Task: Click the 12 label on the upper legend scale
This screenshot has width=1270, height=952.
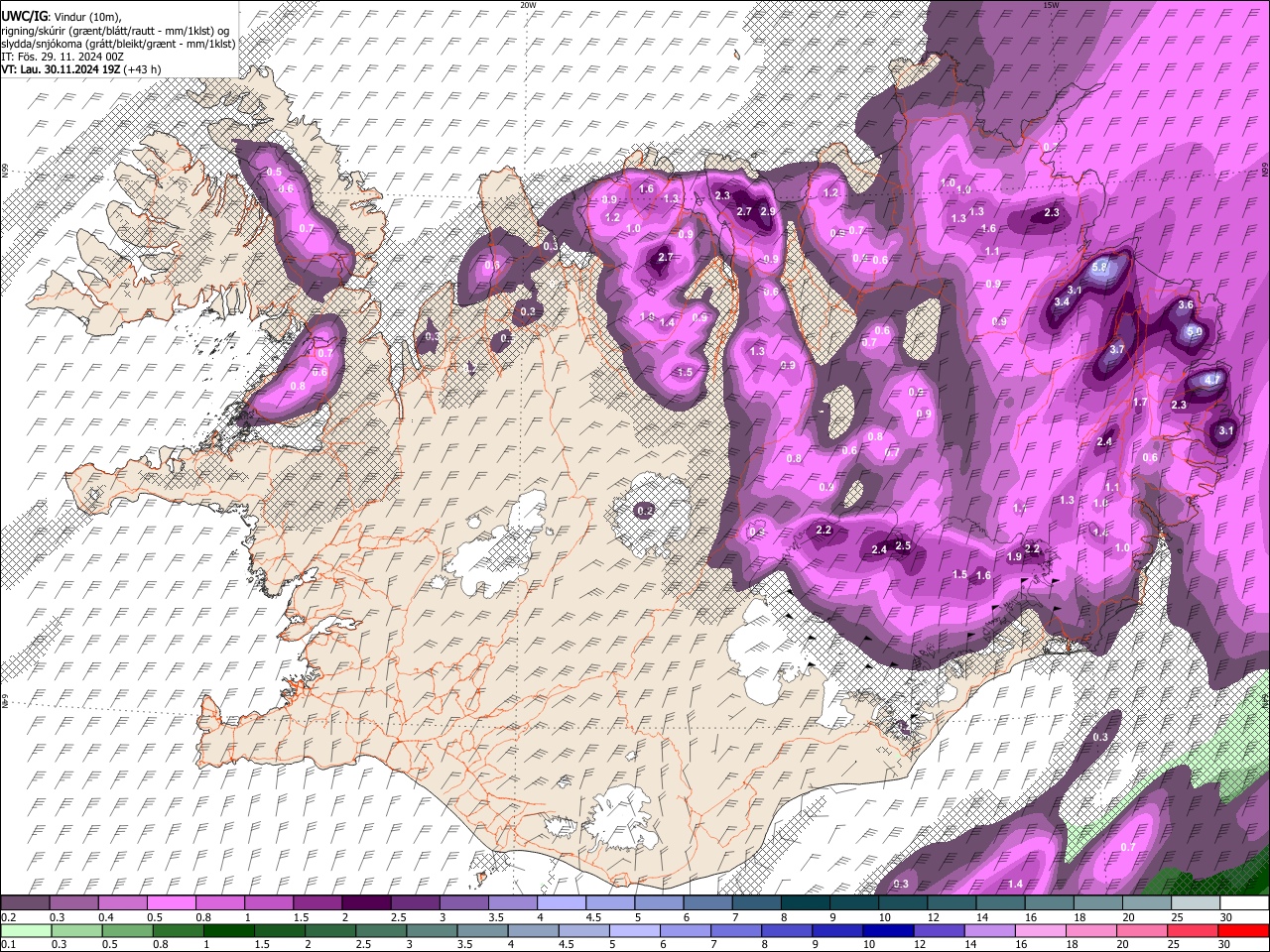Action: click(934, 917)
